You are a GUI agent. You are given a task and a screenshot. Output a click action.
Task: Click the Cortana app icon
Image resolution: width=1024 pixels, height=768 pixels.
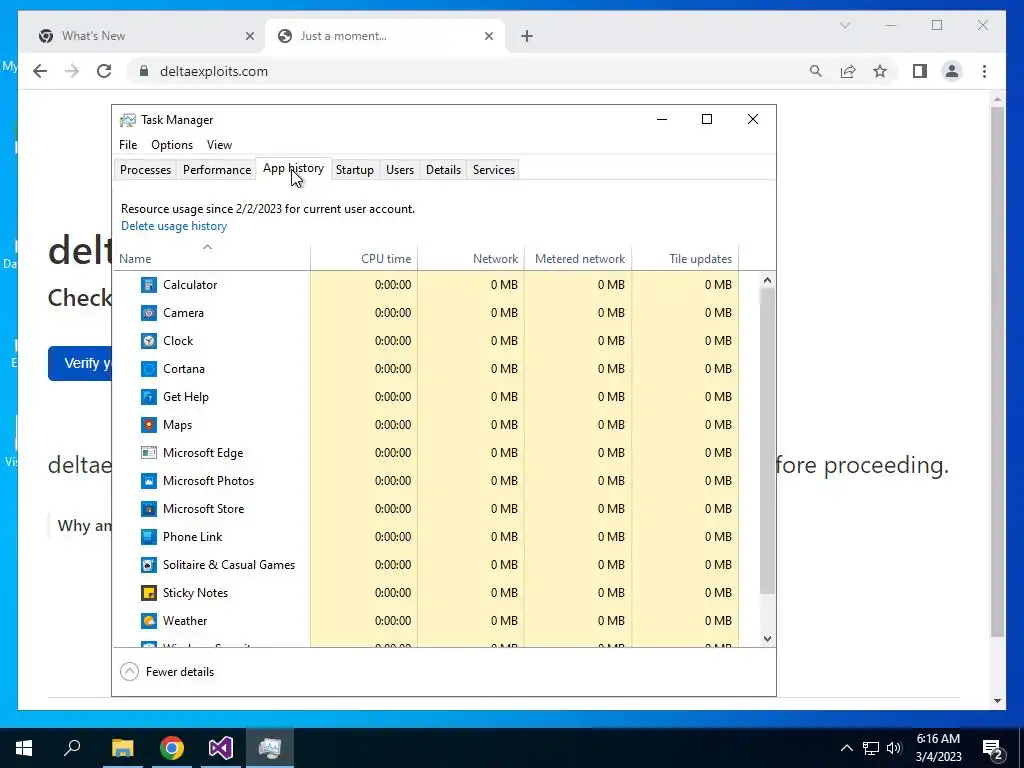pyautogui.click(x=149, y=369)
